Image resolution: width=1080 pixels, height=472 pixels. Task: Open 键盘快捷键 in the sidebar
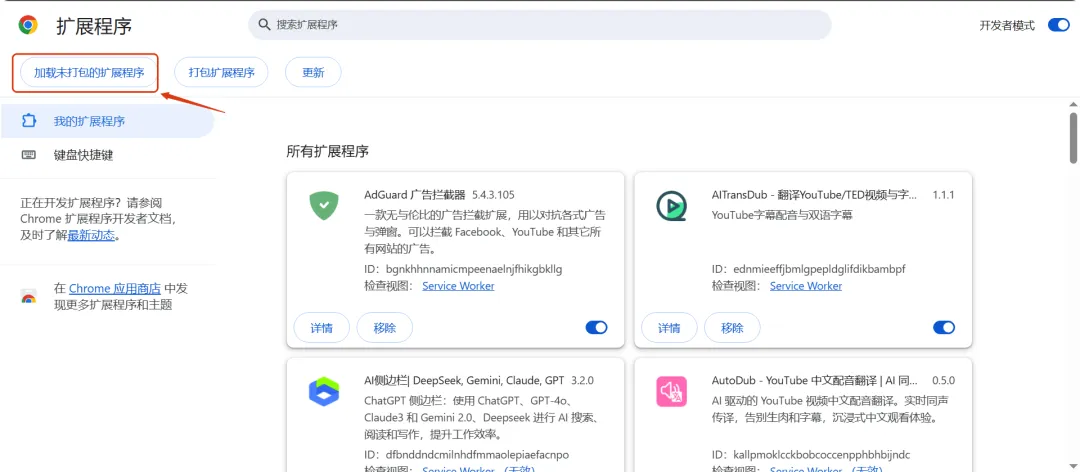click(x=107, y=155)
